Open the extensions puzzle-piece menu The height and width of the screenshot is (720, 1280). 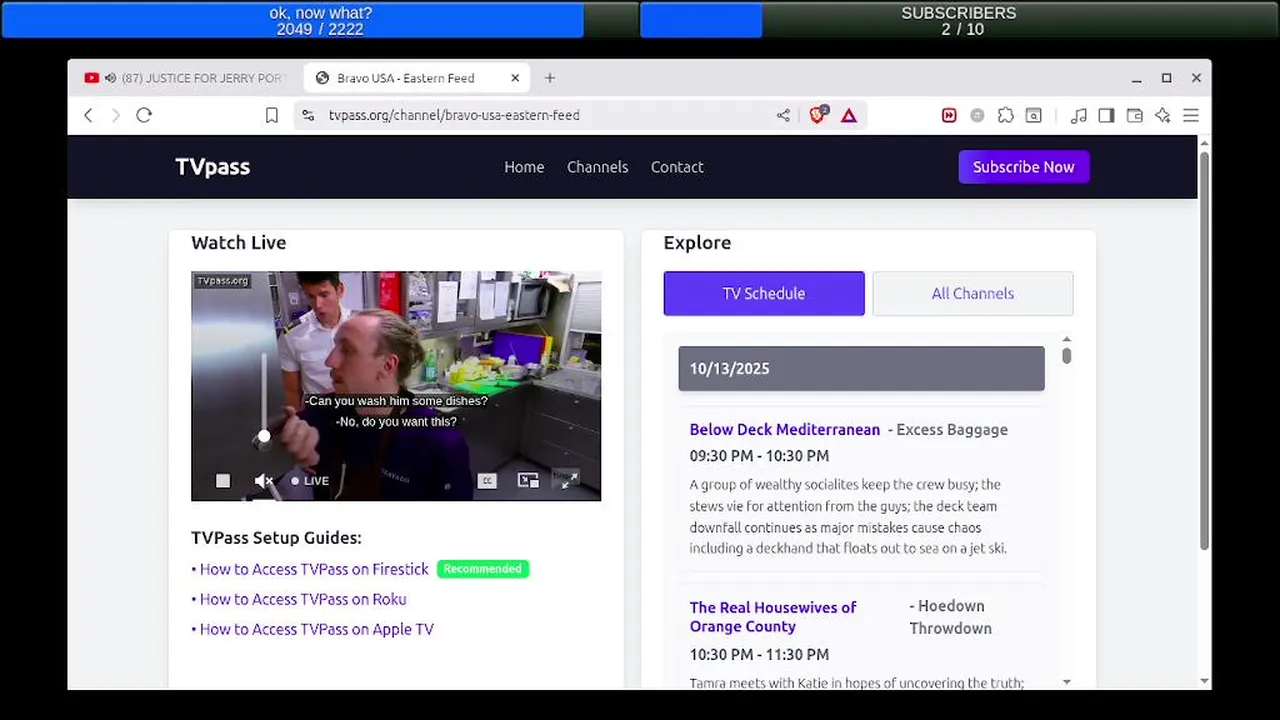coord(1006,115)
